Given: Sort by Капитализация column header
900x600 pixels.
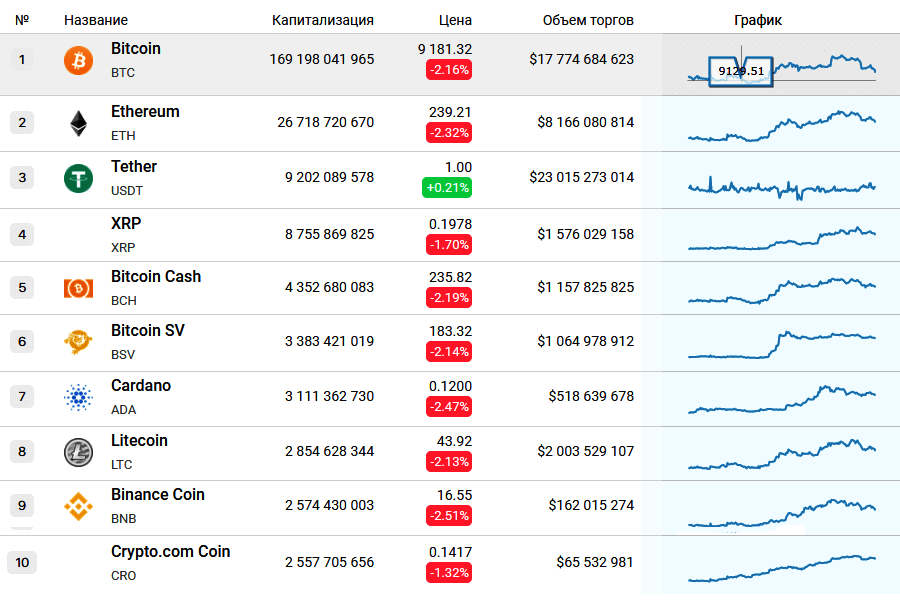Looking at the screenshot, I should pos(323,20).
